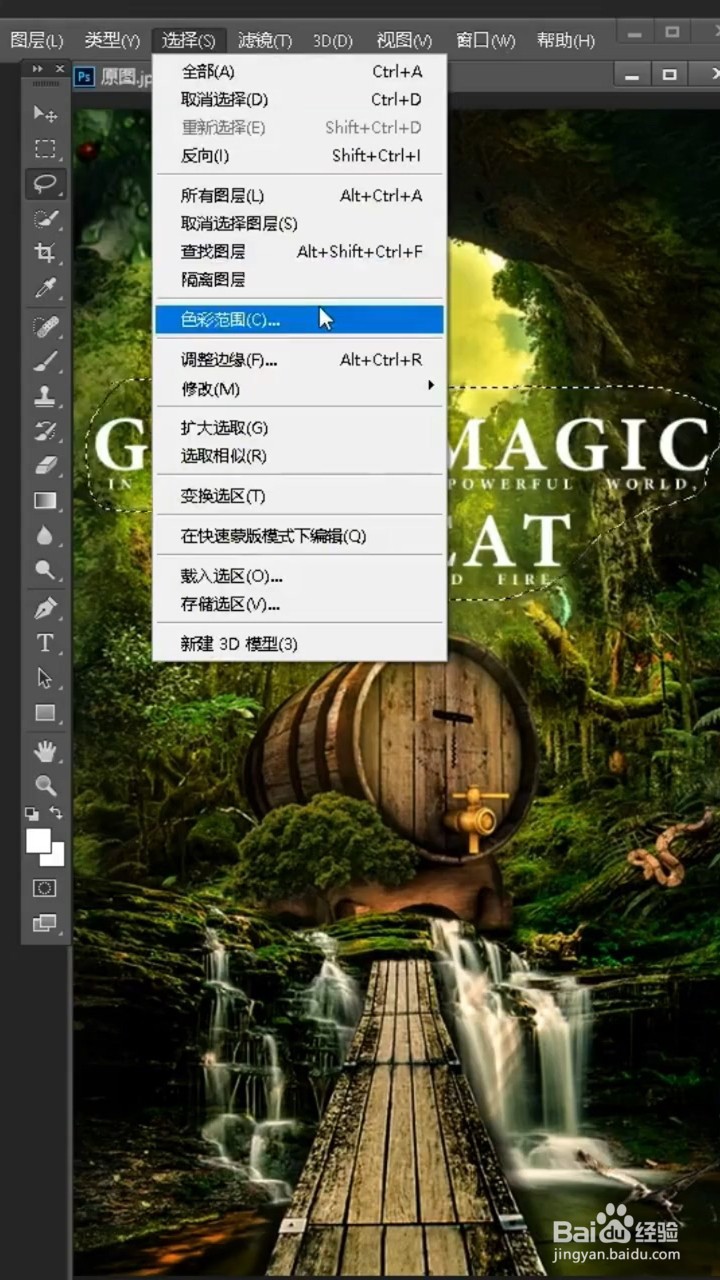The height and width of the screenshot is (1280, 720).
Task: Select the Gradient tool
Action: click(x=45, y=501)
